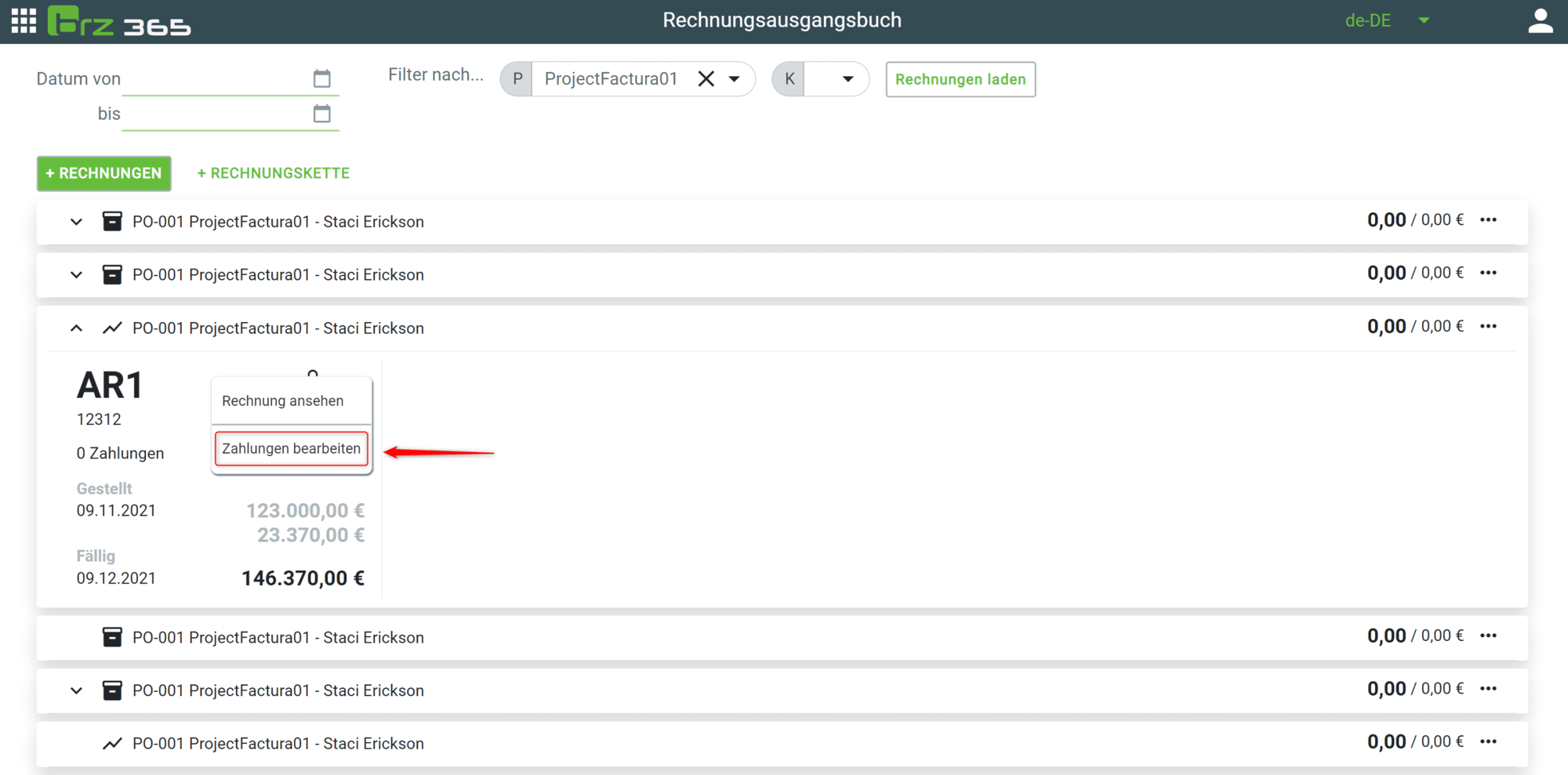Click the 0 Zahlungen label
Image resolution: width=1568 pixels, height=775 pixels.
coord(120,454)
